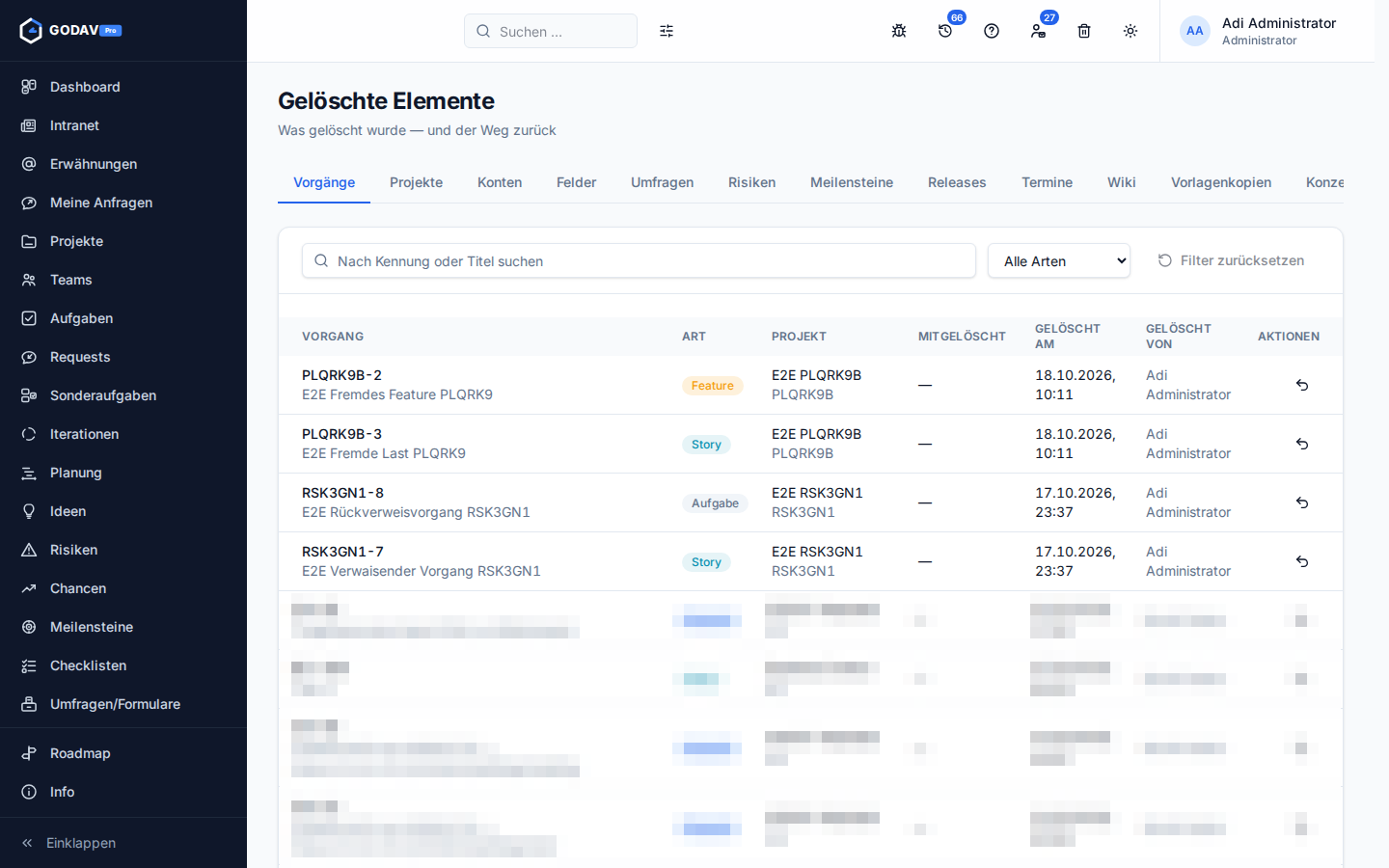Click row title PLQRK9B-3
Screen dimensions: 1389x868
pos(341,434)
